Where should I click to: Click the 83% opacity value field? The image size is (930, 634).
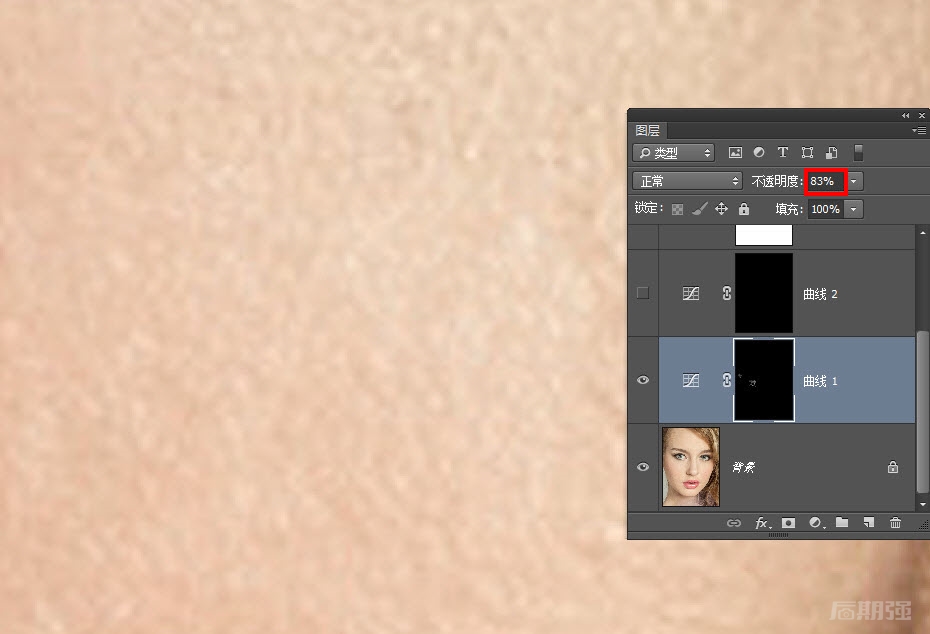(826, 181)
